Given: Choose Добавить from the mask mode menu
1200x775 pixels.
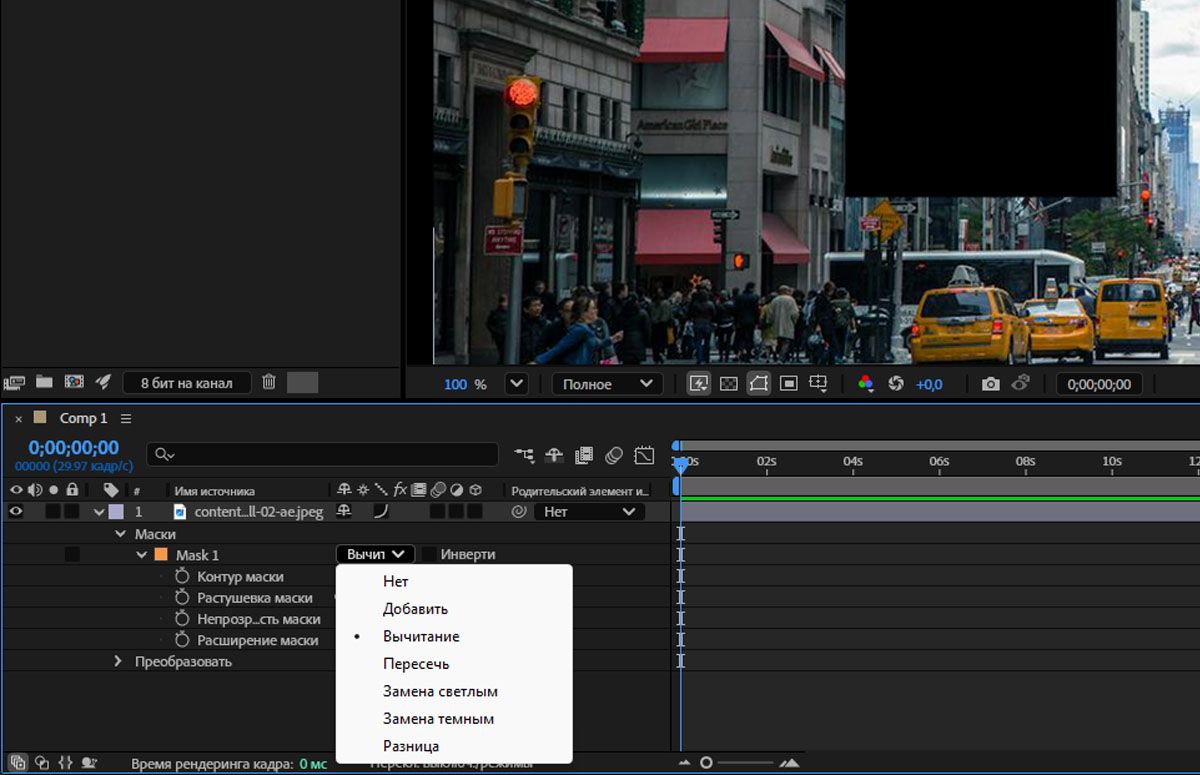Looking at the screenshot, I should (x=415, y=609).
